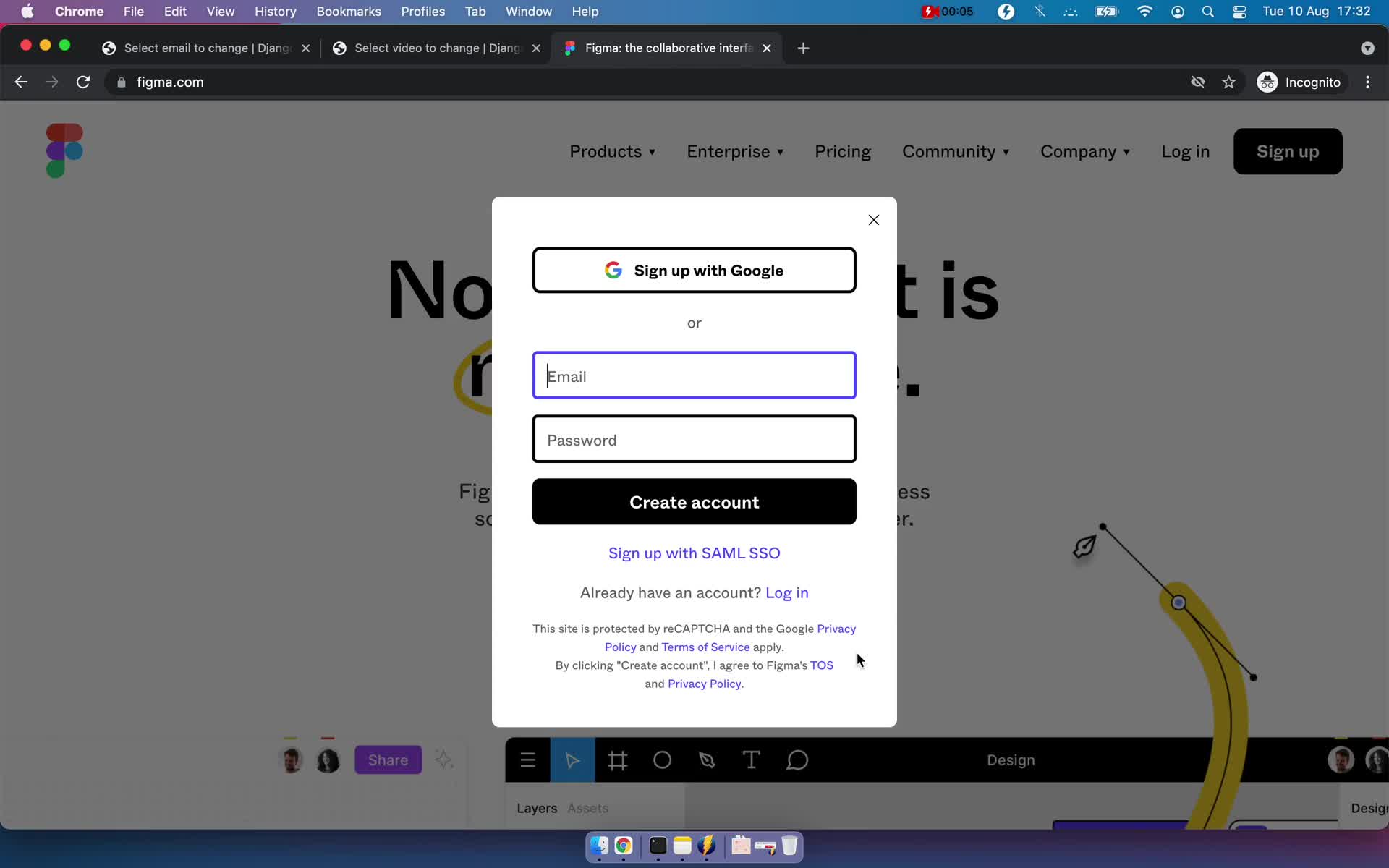Image resolution: width=1389 pixels, height=868 pixels.
Task: Open Figma's hamburger main menu
Action: [x=528, y=759]
